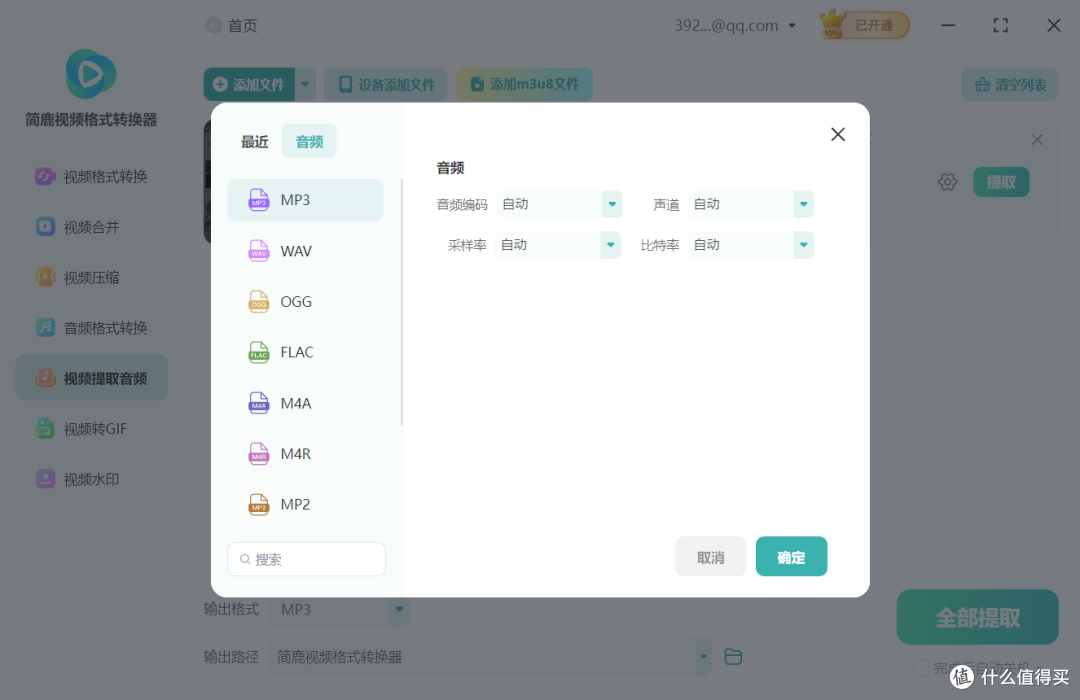
Task: Open 音频格式转换 in the sidebar
Action: [x=92, y=328]
